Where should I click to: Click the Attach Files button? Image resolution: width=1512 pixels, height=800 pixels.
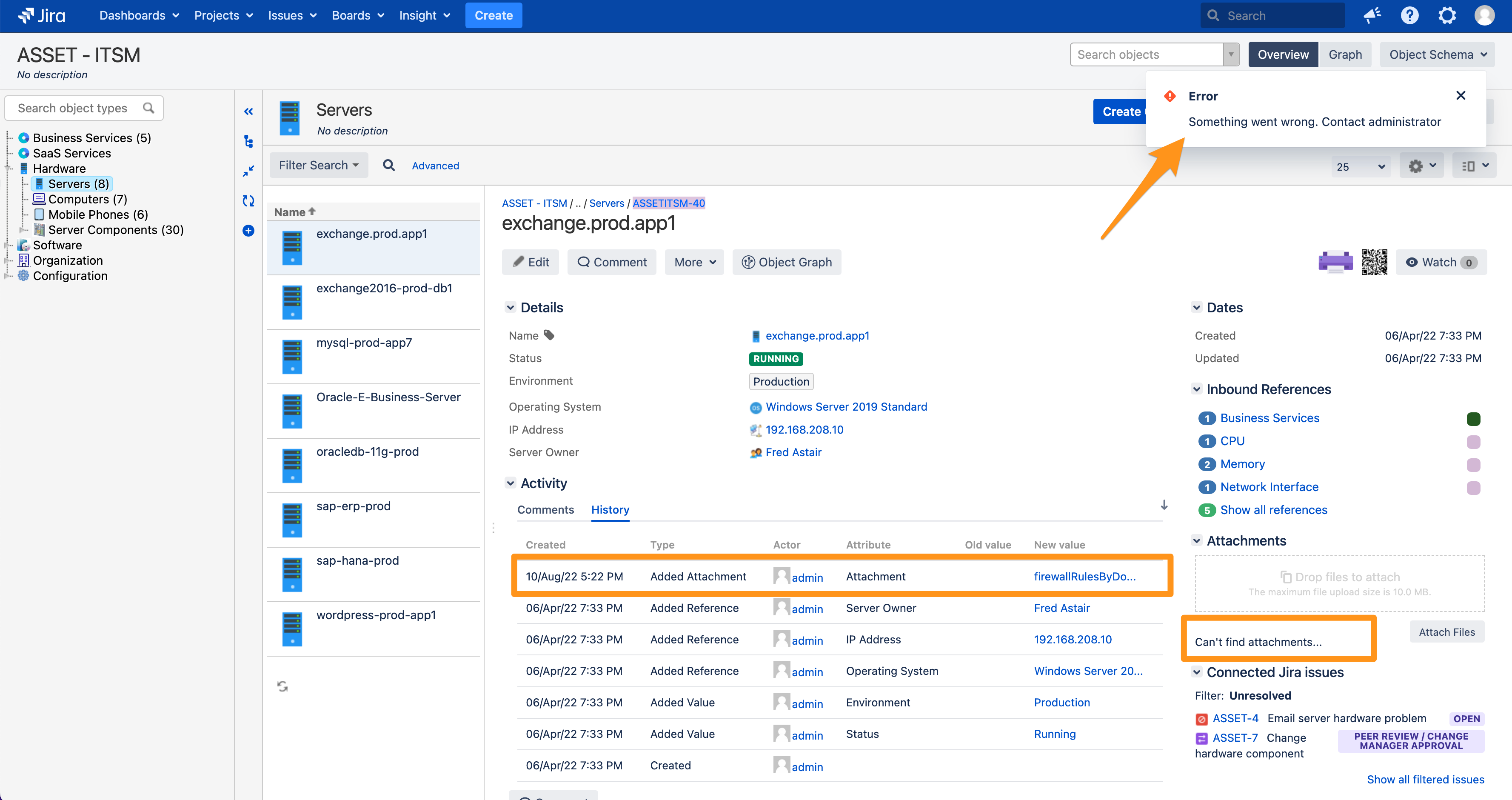pyautogui.click(x=1446, y=632)
